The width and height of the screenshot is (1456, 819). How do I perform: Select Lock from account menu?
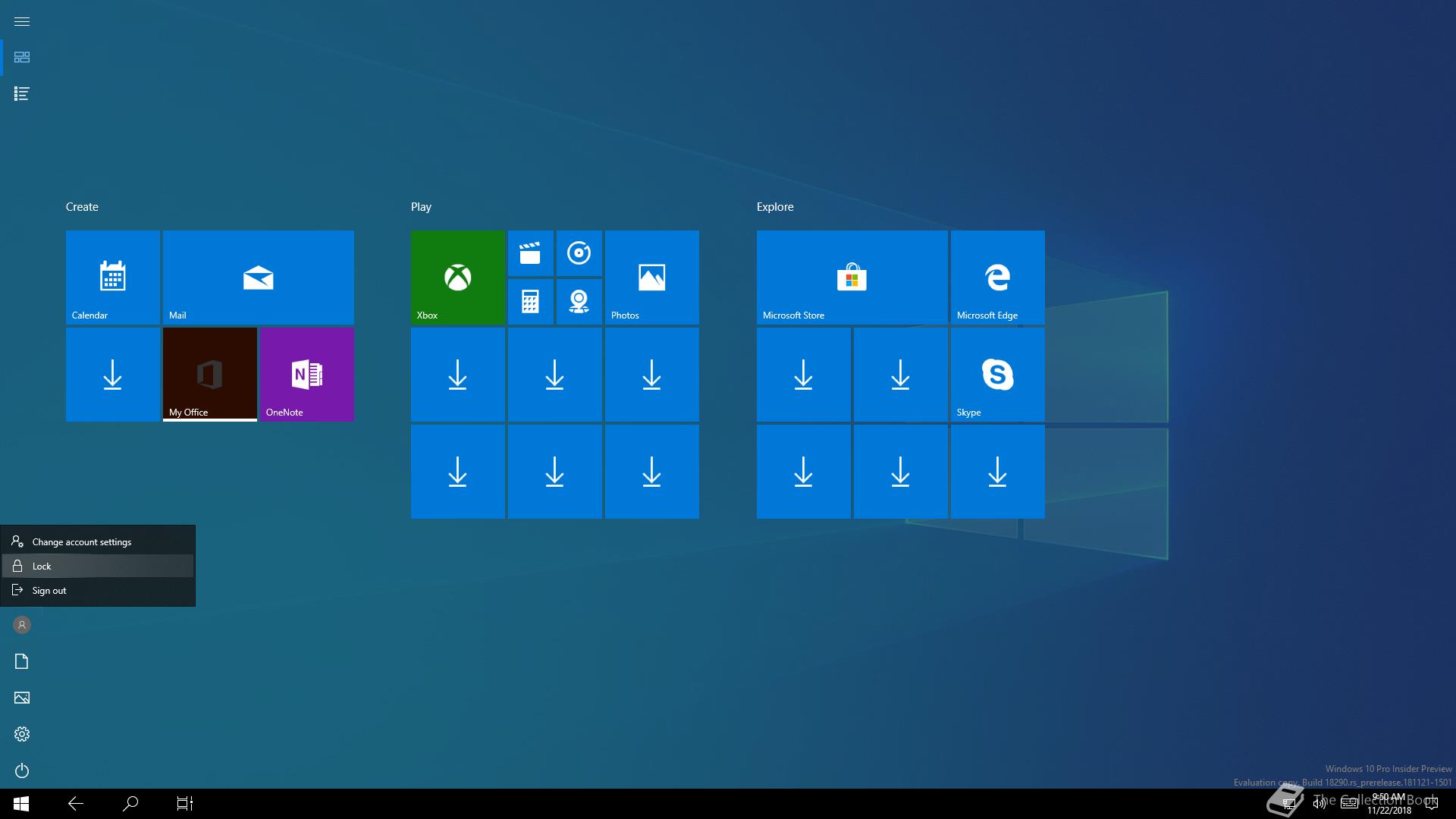pos(98,566)
